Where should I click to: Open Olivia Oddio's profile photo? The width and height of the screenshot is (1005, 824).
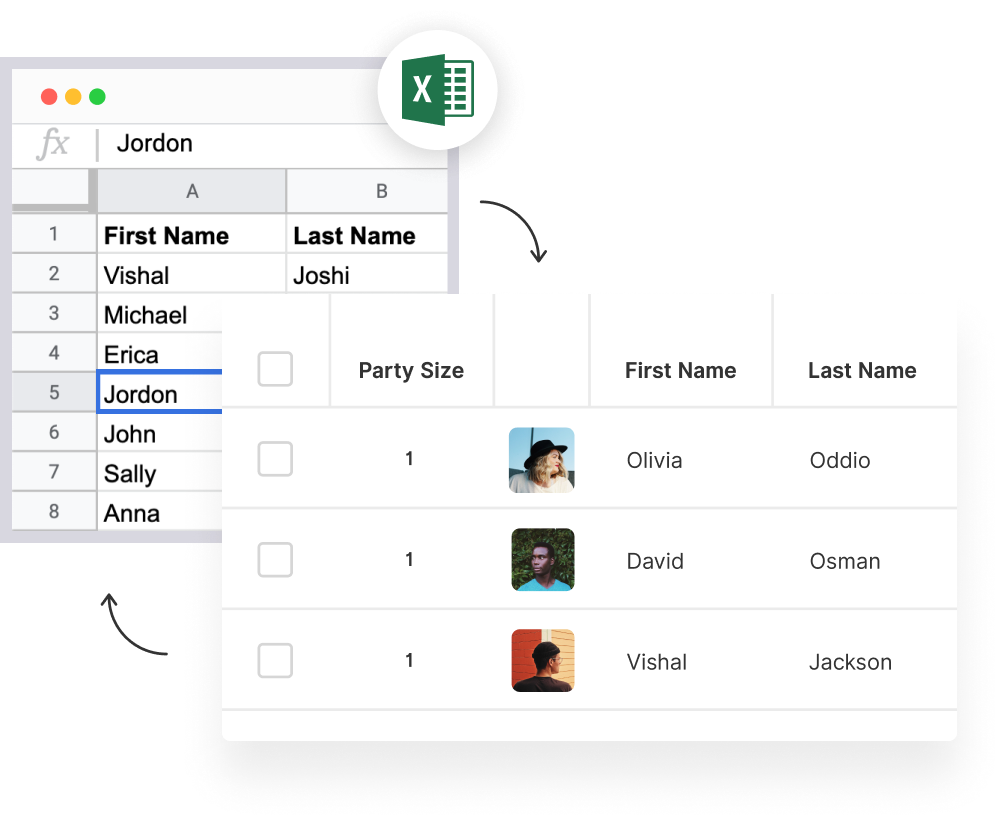tap(542, 460)
